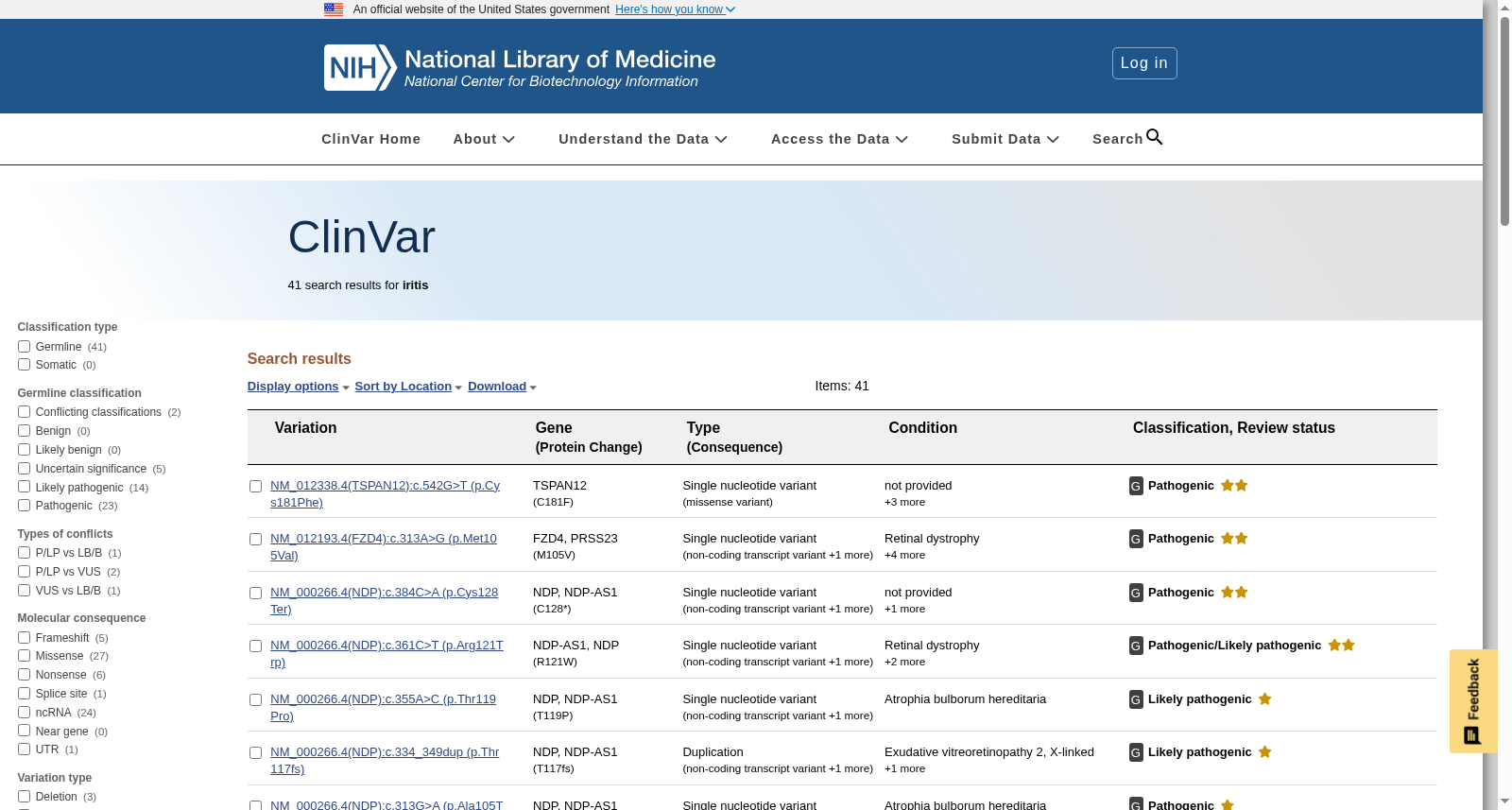Click the Log in button
Image resolution: width=1512 pixels, height=810 pixels.
1144,63
